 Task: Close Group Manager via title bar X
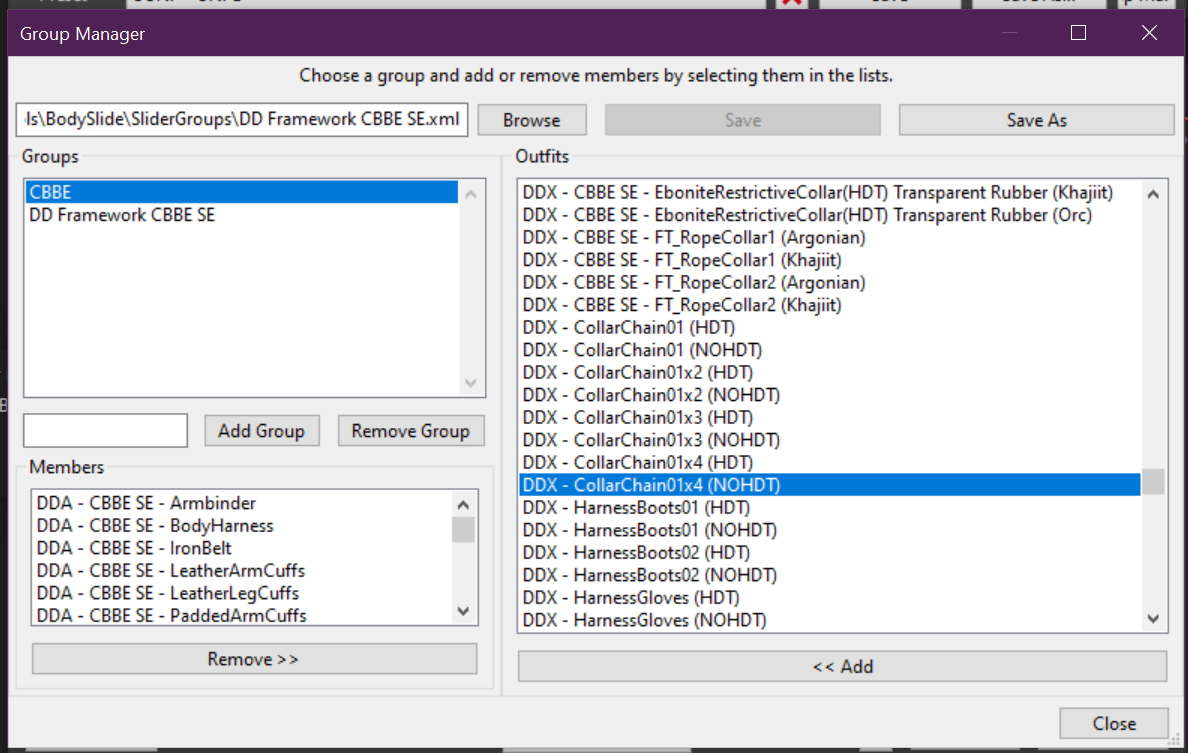point(1149,33)
